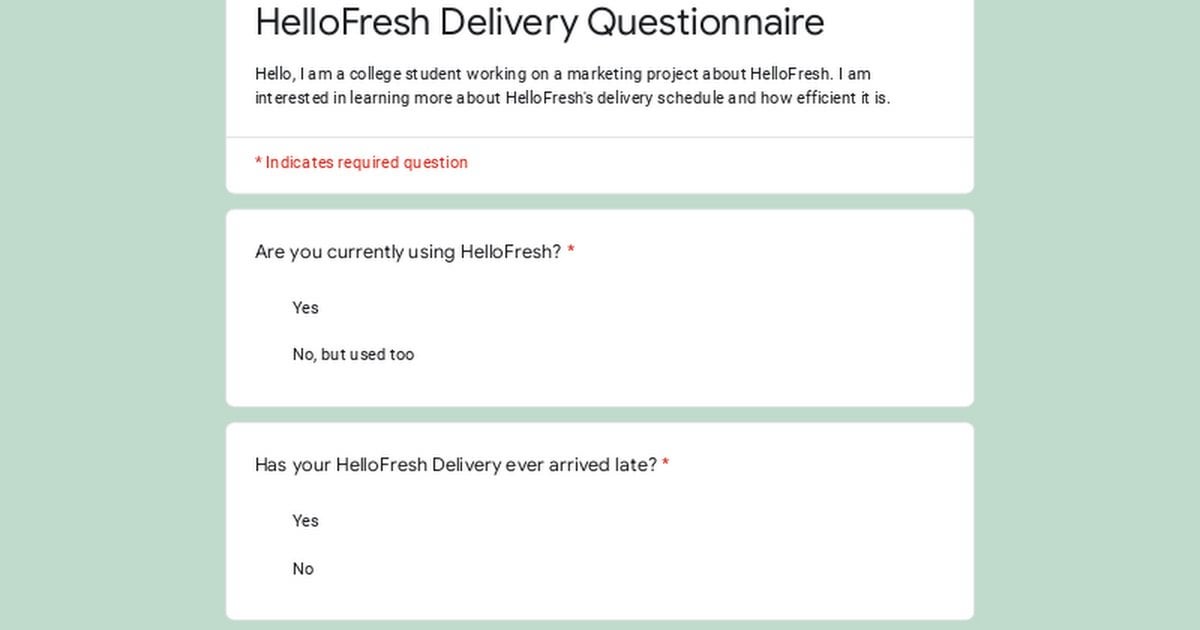Click the word "Questionnaire" in the title
Viewport: 1200px width, 630px height.
(705, 22)
